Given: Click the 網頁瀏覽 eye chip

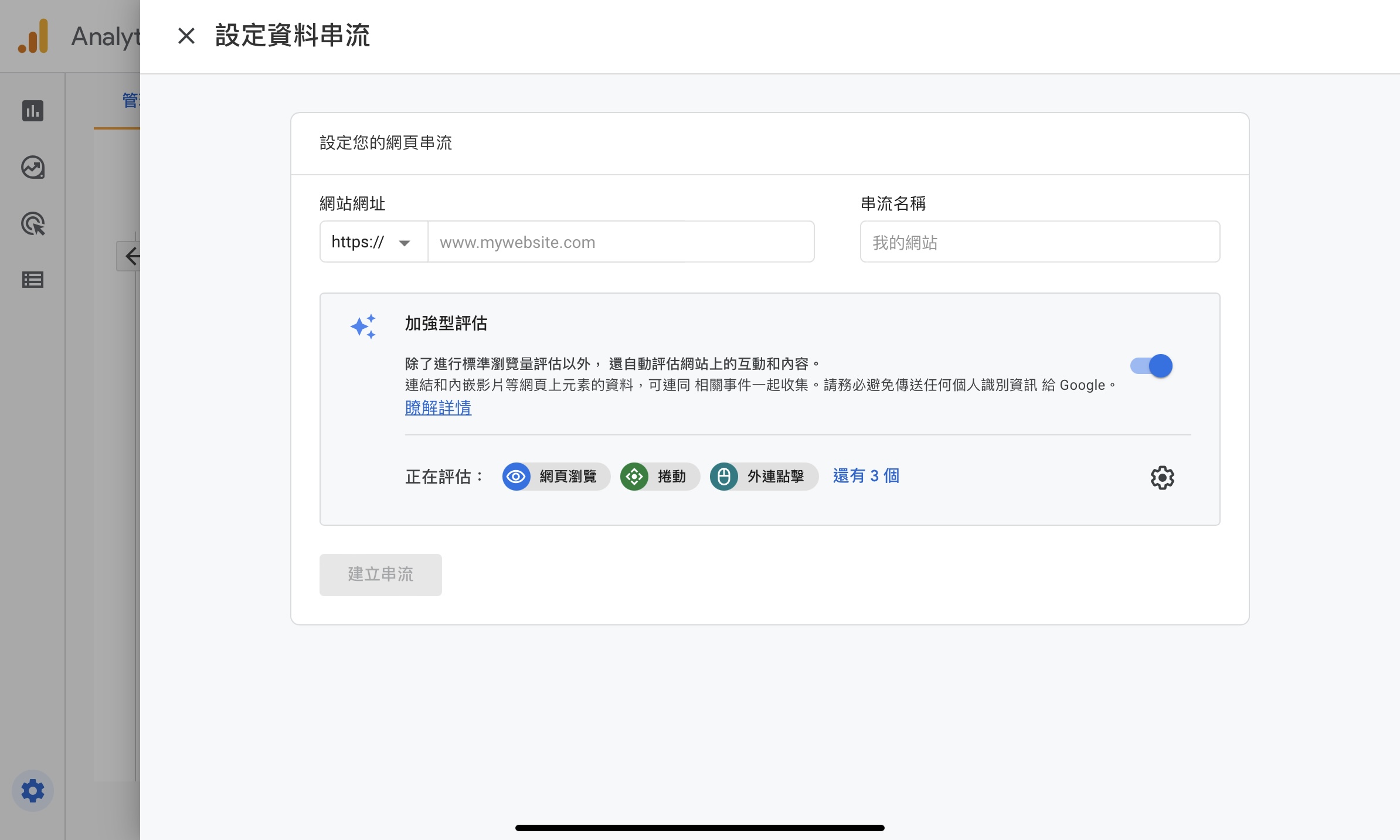Looking at the screenshot, I should pyautogui.click(x=556, y=477).
